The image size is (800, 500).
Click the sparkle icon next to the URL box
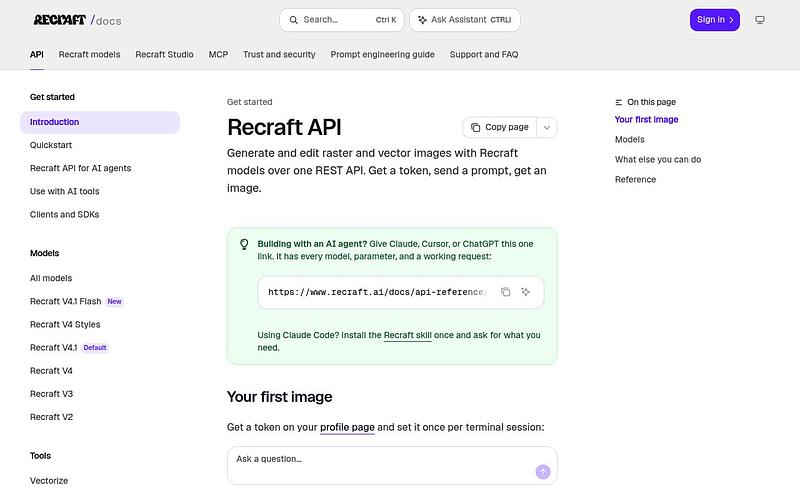coord(526,292)
